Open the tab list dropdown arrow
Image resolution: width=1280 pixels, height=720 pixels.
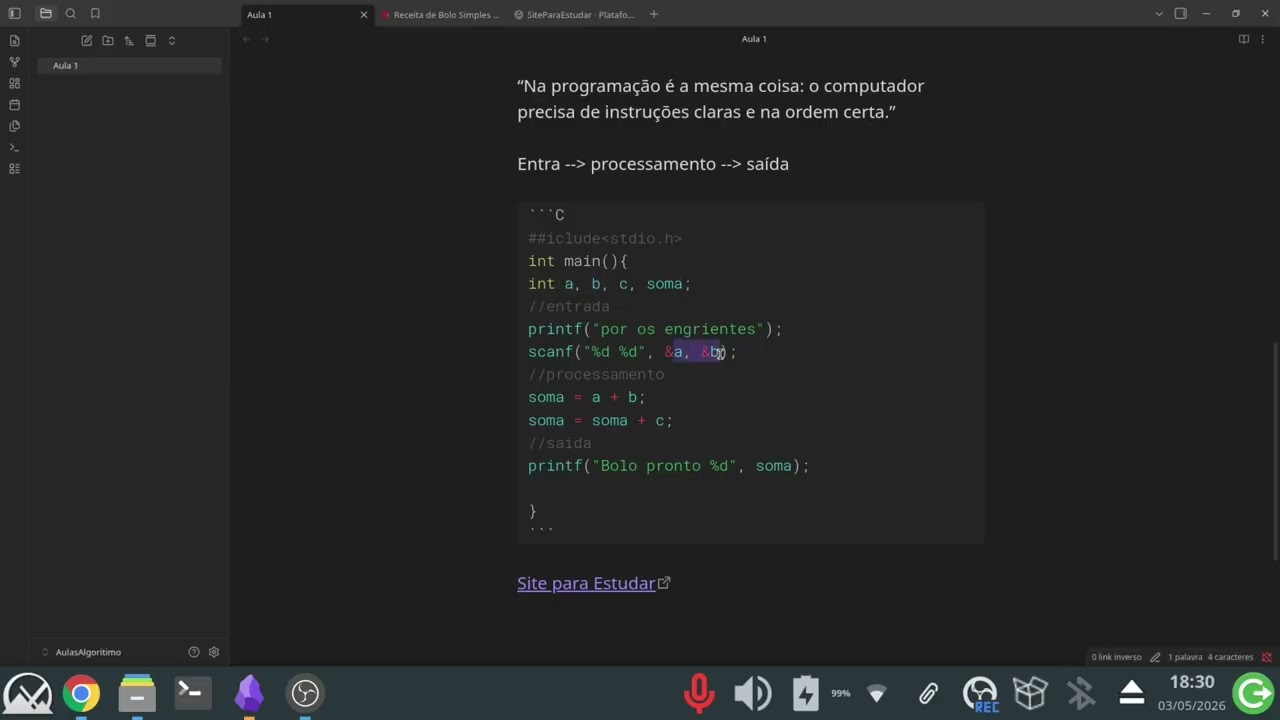point(1159,14)
